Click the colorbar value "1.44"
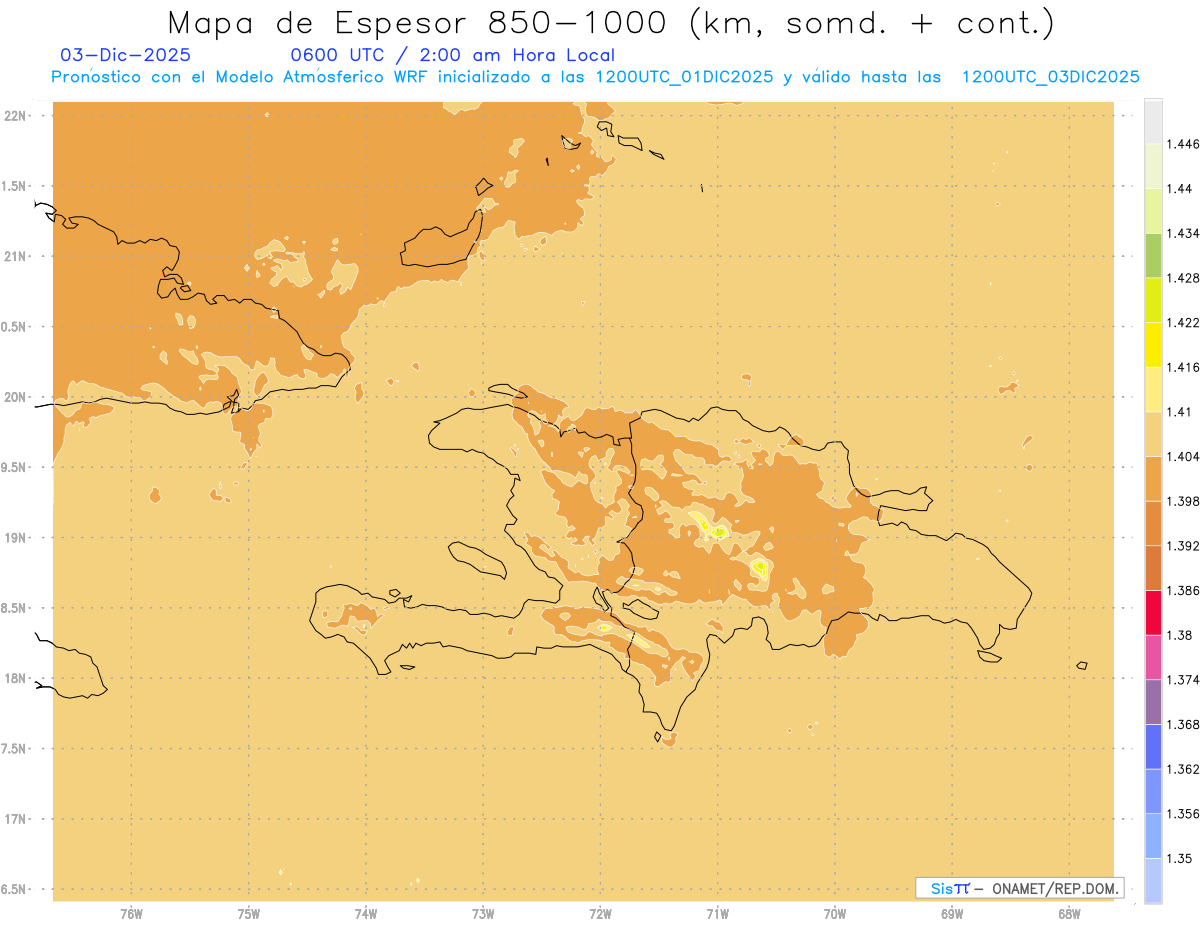Screen dimensions: 1200x927 (1179, 189)
